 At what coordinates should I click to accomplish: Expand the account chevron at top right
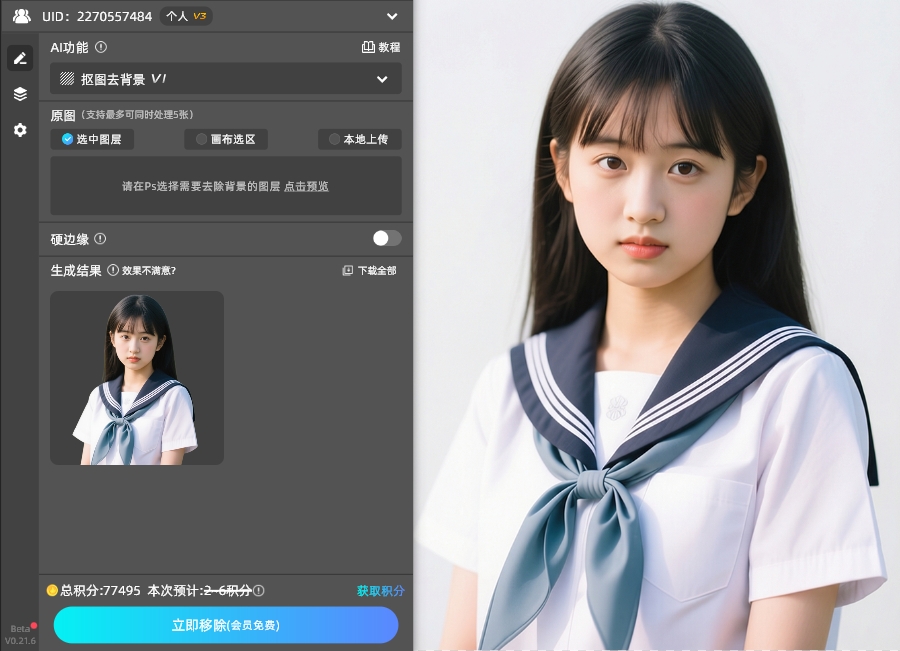click(391, 16)
